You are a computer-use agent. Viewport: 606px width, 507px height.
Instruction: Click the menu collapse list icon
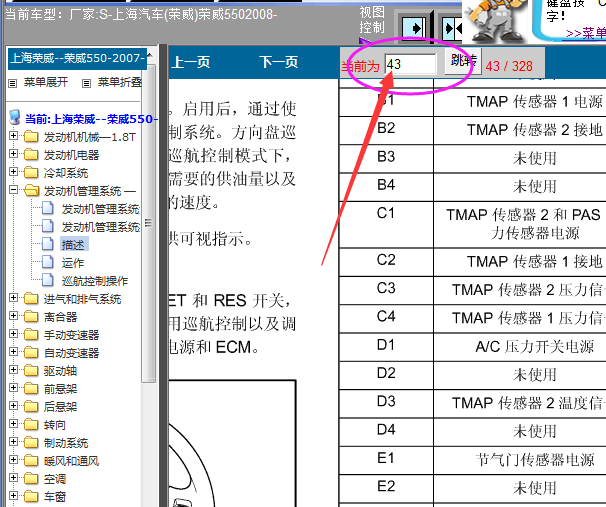click(87, 83)
